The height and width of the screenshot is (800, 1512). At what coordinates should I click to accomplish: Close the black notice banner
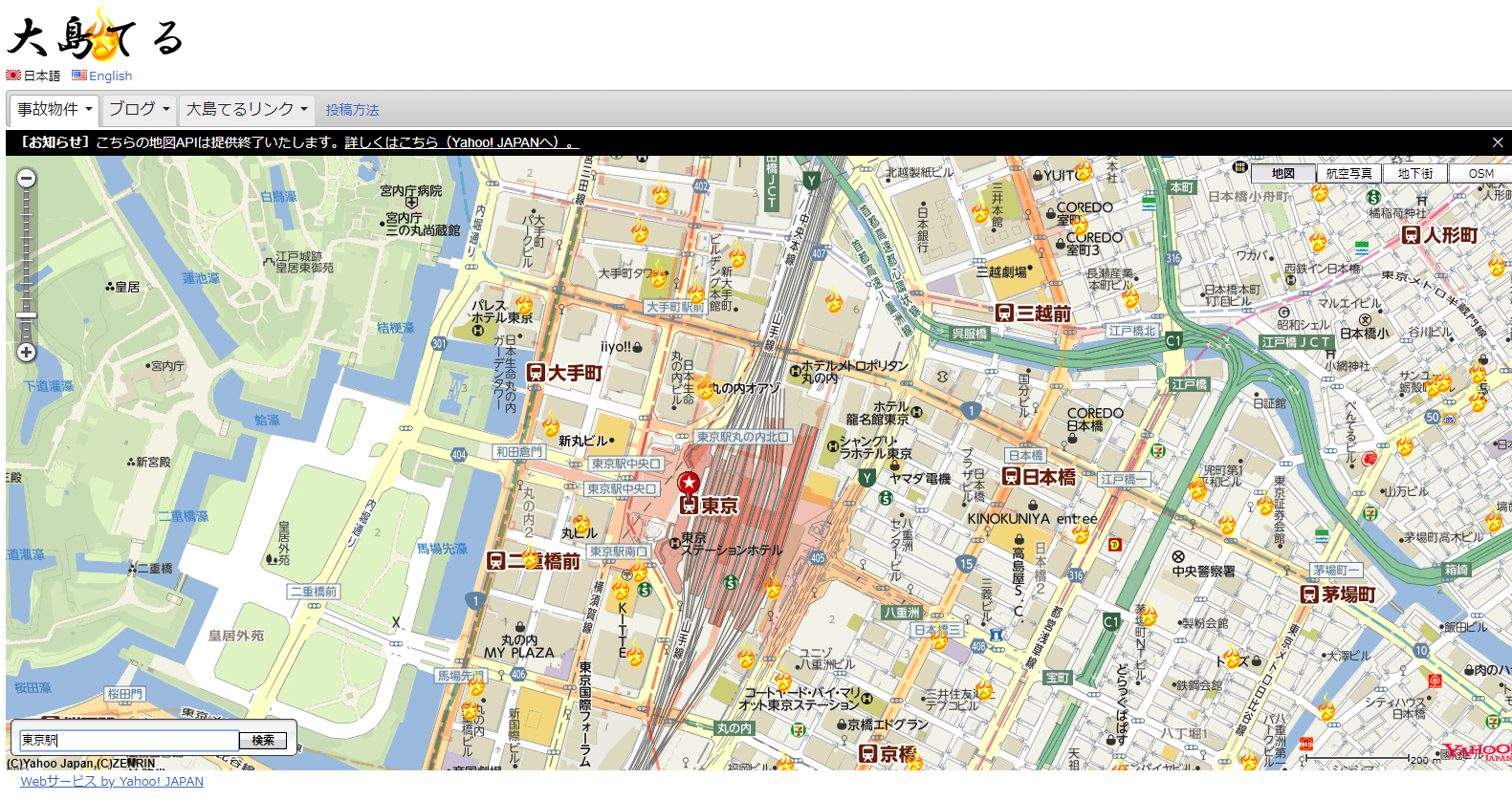pos(1498,142)
